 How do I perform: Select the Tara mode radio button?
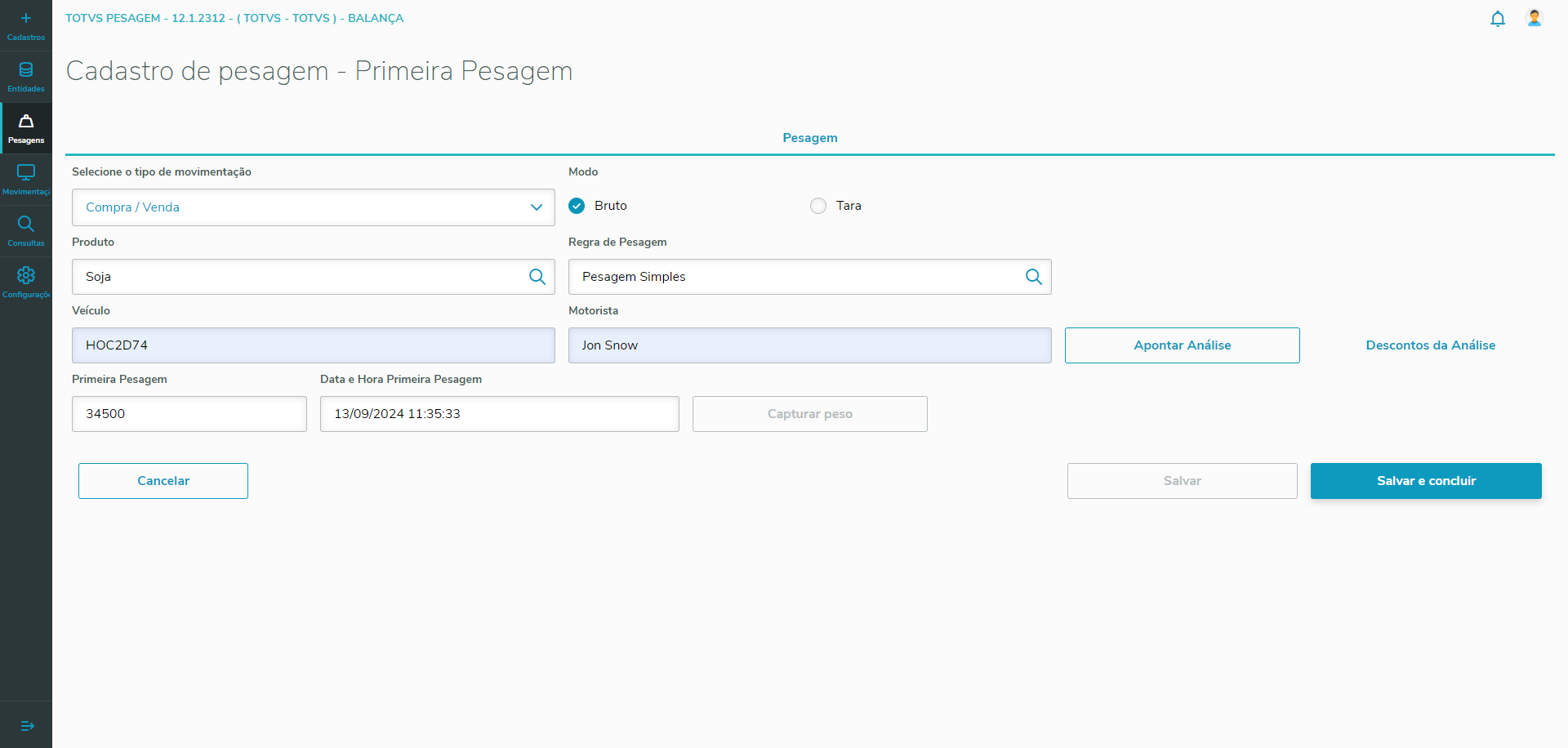pyautogui.click(x=818, y=206)
